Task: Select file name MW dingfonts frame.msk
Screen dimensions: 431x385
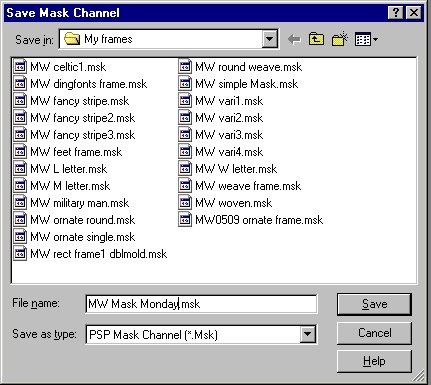Action: (88, 84)
